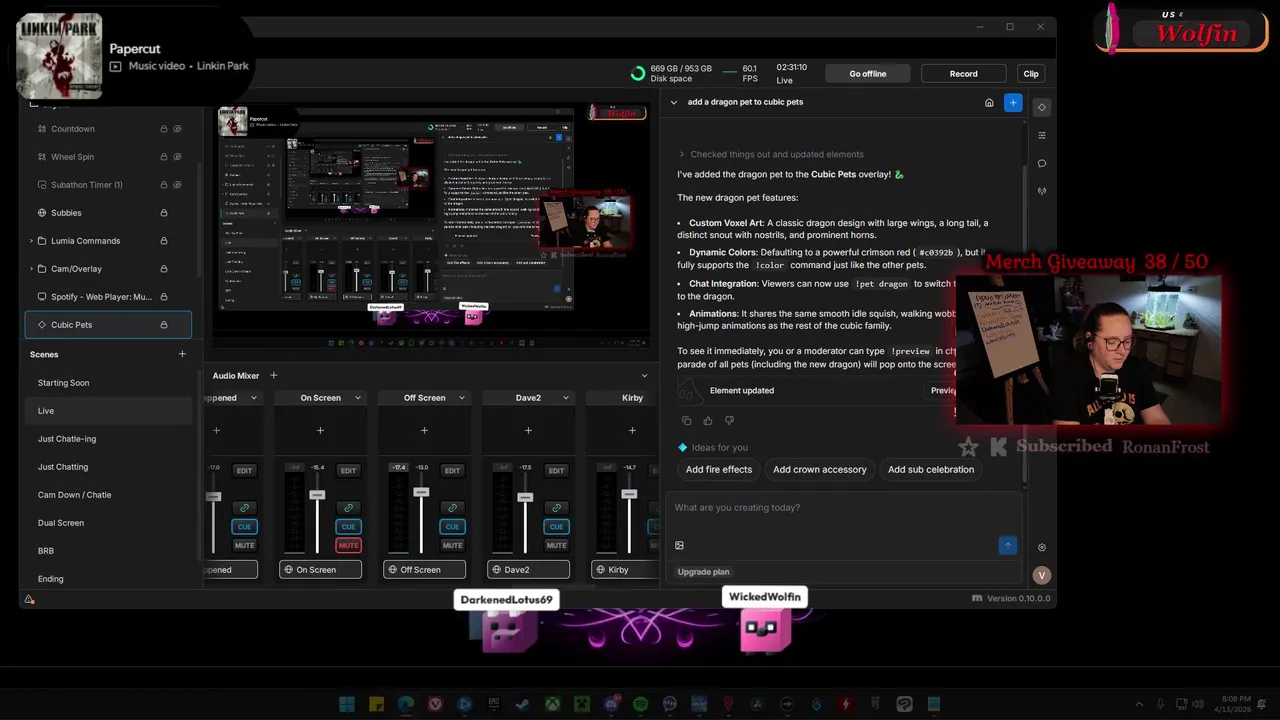
Task: Copy the assistant response
Action: click(686, 421)
